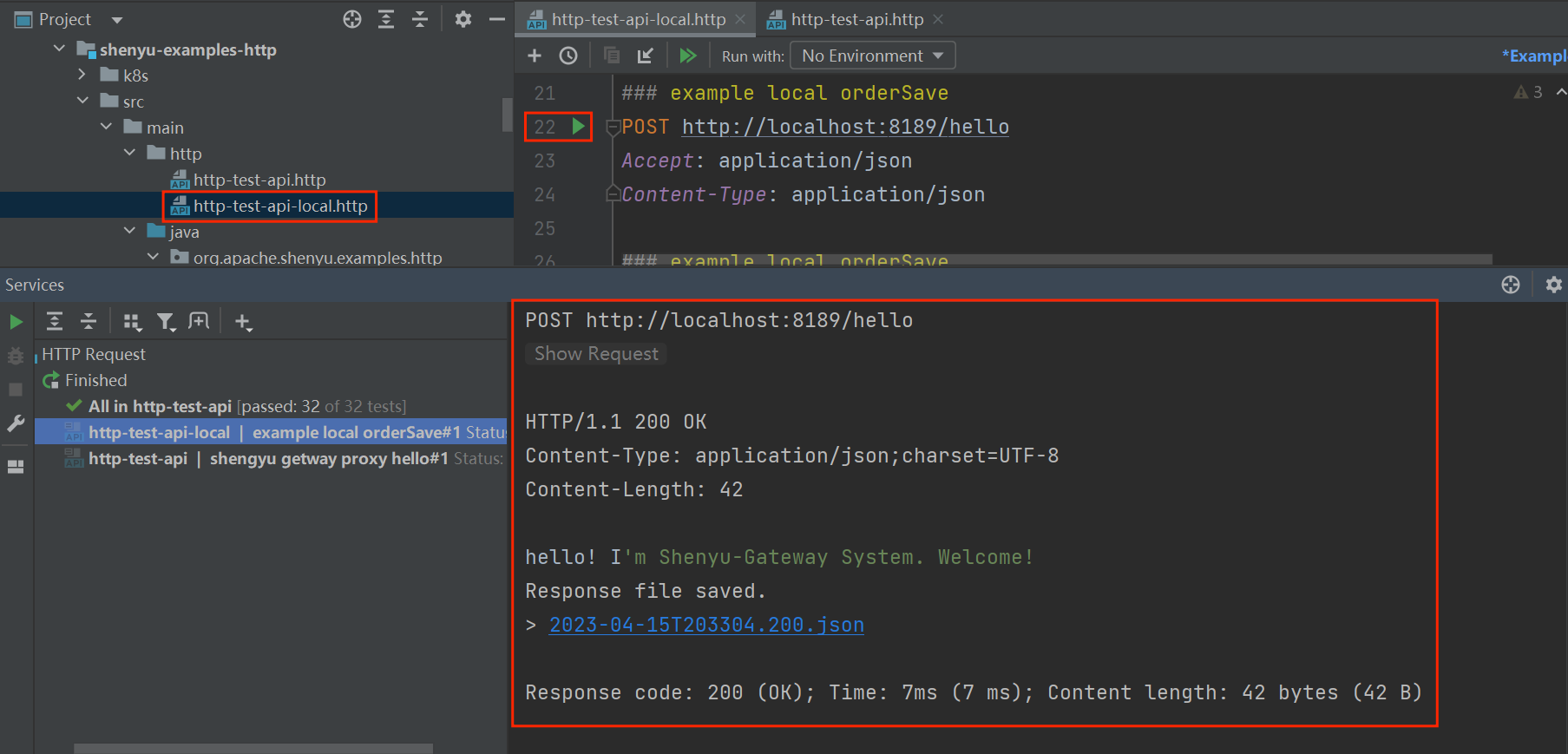The image size is (1568, 754).
Task: Run the request on line 22
Action: (x=578, y=127)
